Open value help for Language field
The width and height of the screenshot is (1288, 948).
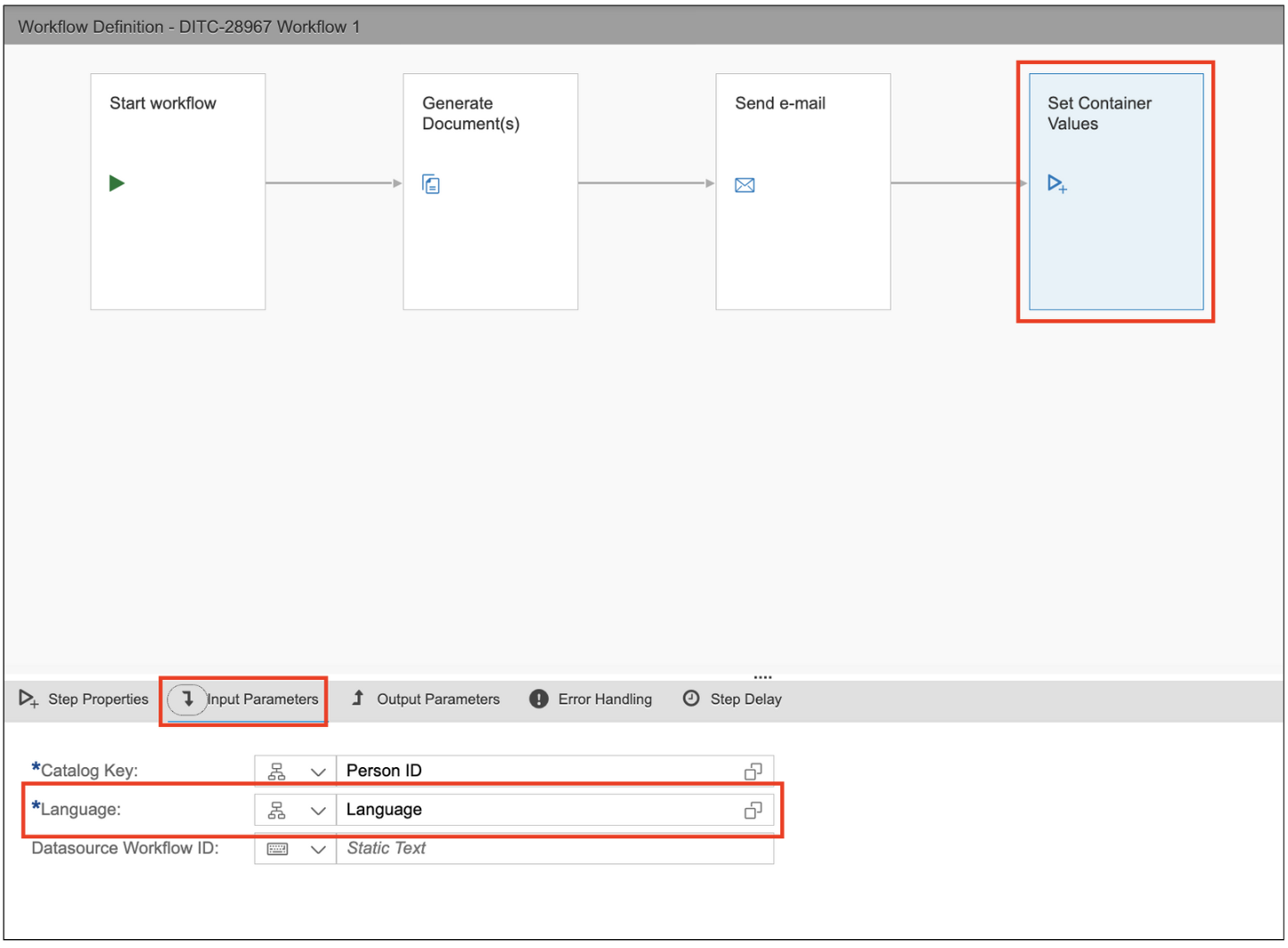tap(753, 810)
